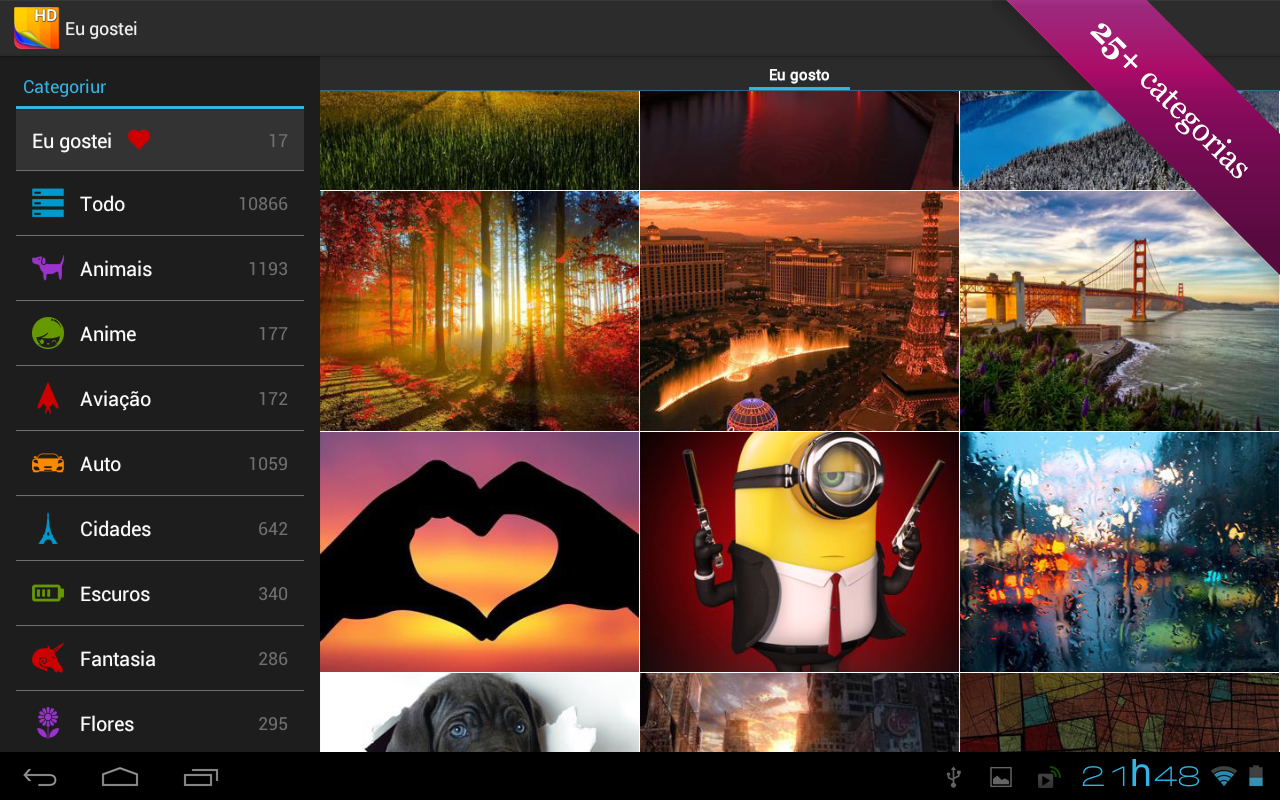Tap the Android back navigation button
Viewport: 1280px width, 800px height.
[x=40, y=777]
